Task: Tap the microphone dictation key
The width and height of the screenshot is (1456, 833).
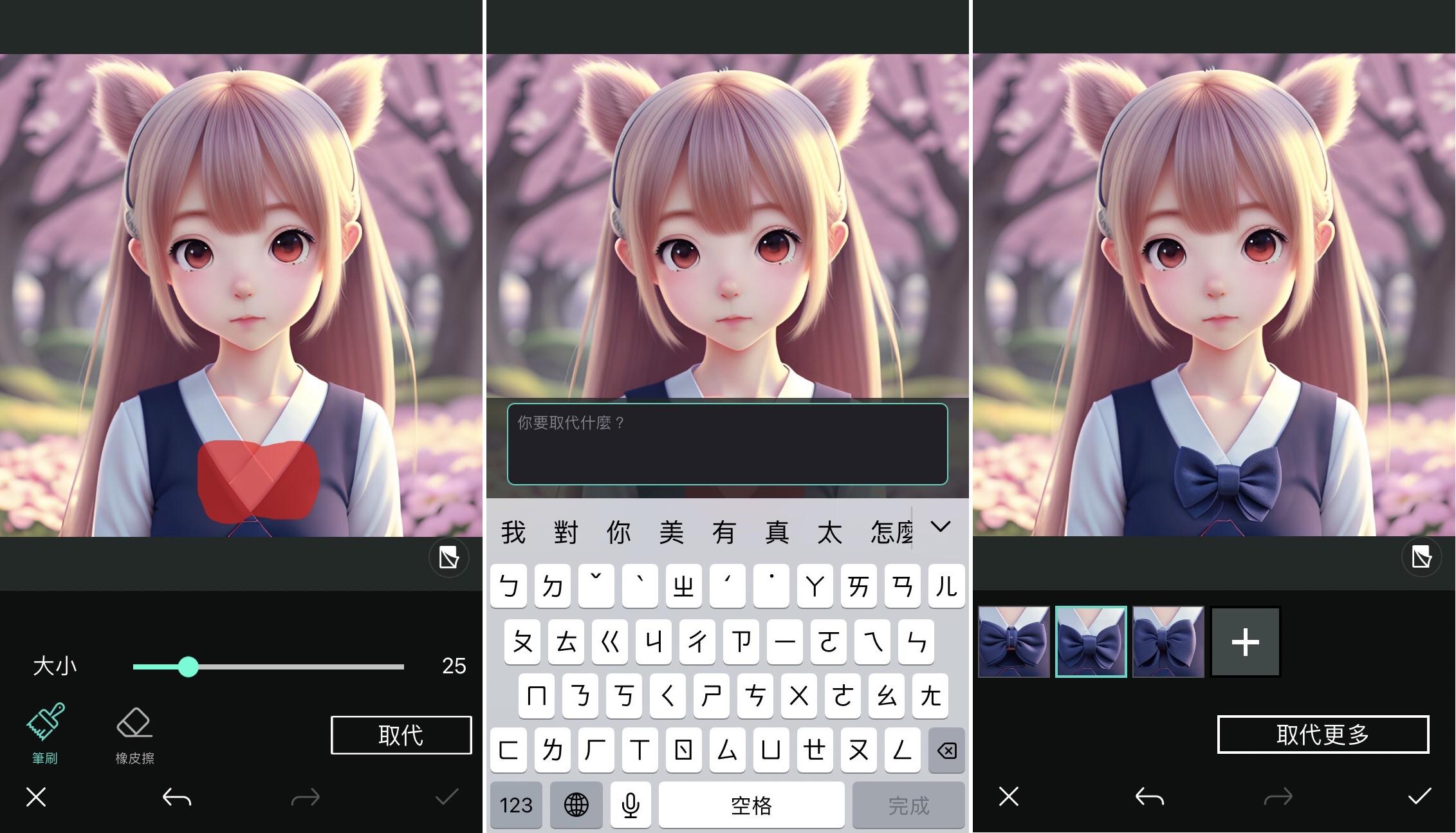Action: [631, 805]
